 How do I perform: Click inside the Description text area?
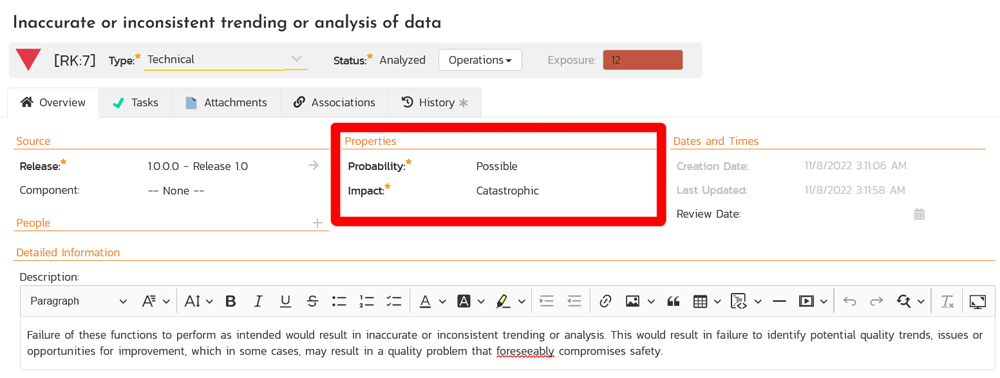[x=507, y=343]
